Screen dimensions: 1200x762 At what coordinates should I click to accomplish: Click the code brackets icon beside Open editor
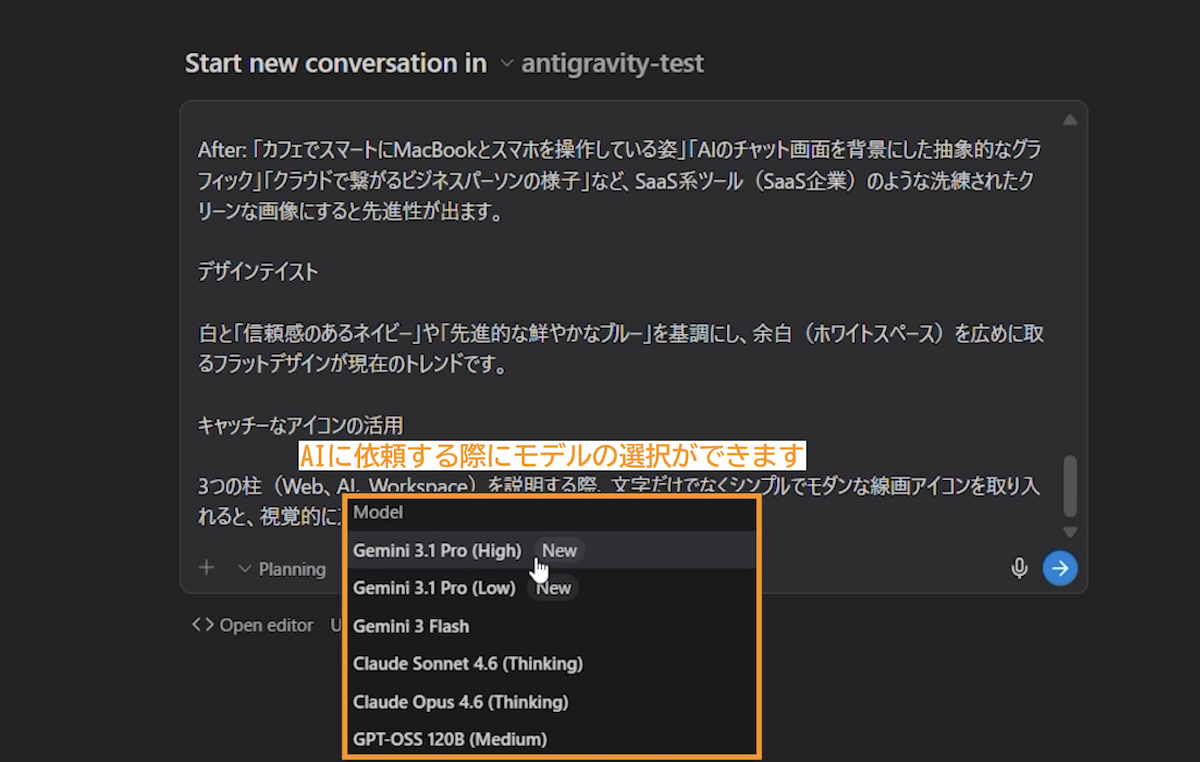tap(203, 625)
